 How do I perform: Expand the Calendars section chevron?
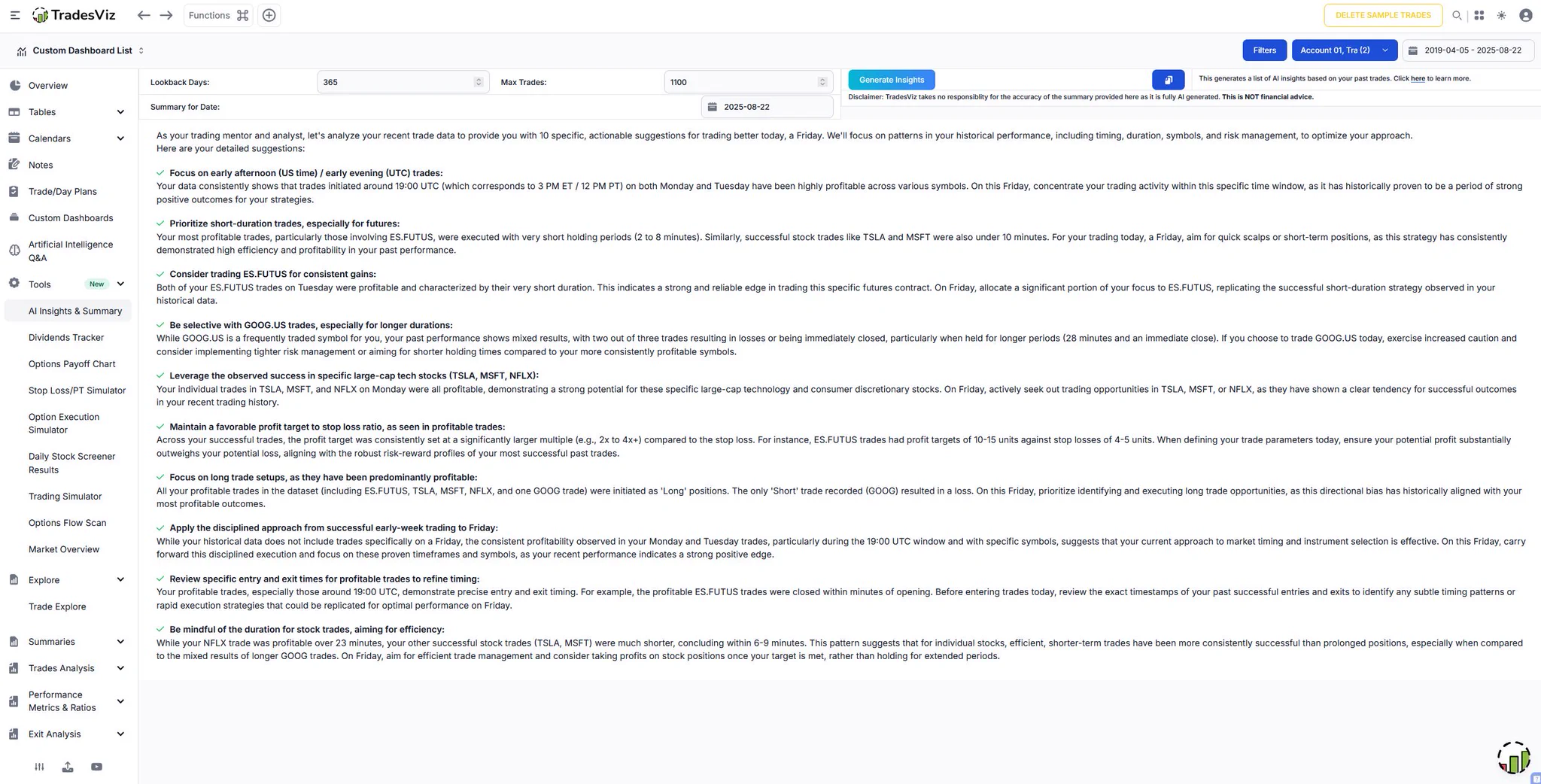pos(120,138)
